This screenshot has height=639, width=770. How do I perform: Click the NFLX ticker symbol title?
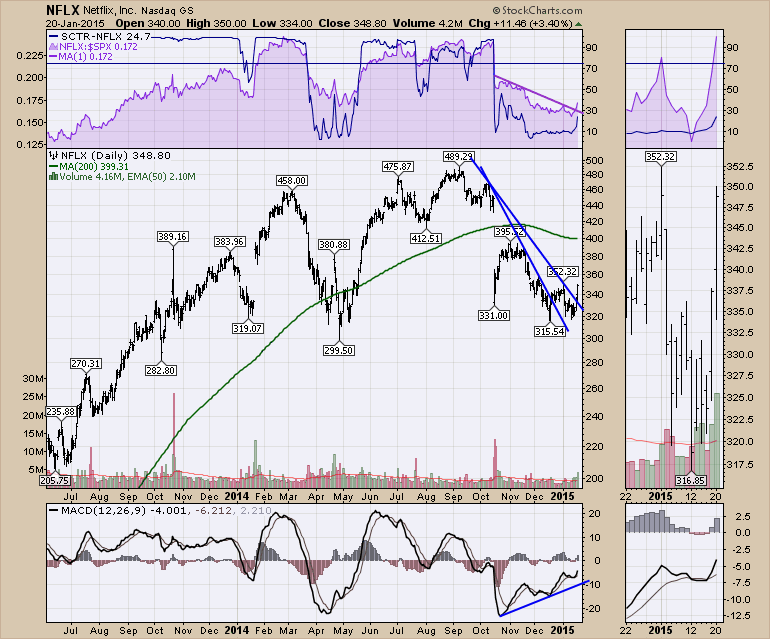tap(62, 10)
